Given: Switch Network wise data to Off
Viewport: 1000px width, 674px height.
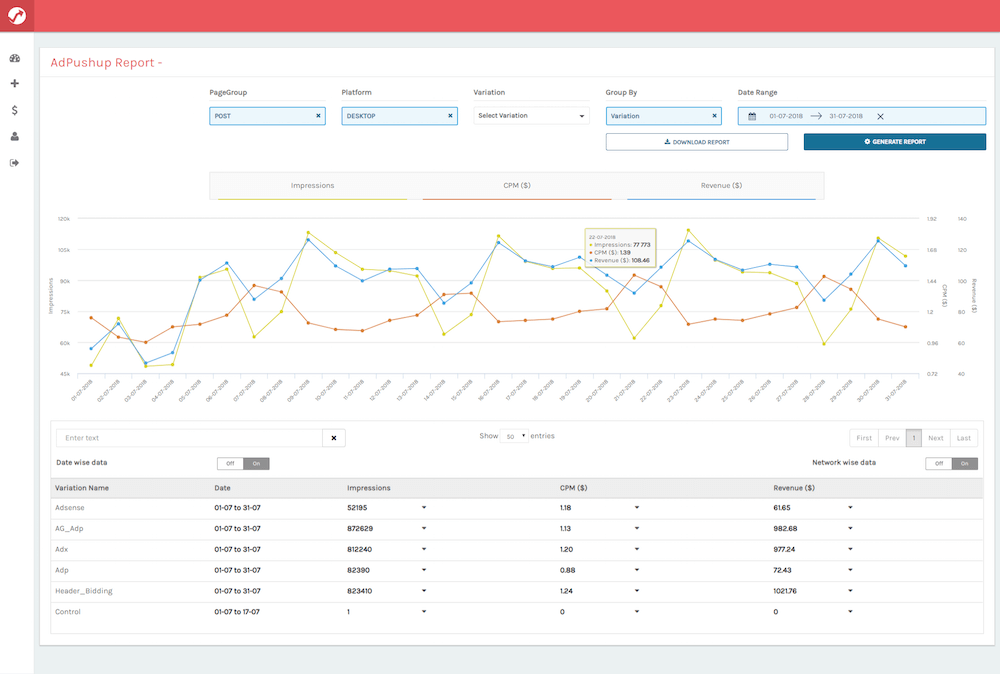Looking at the screenshot, I should [939, 464].
